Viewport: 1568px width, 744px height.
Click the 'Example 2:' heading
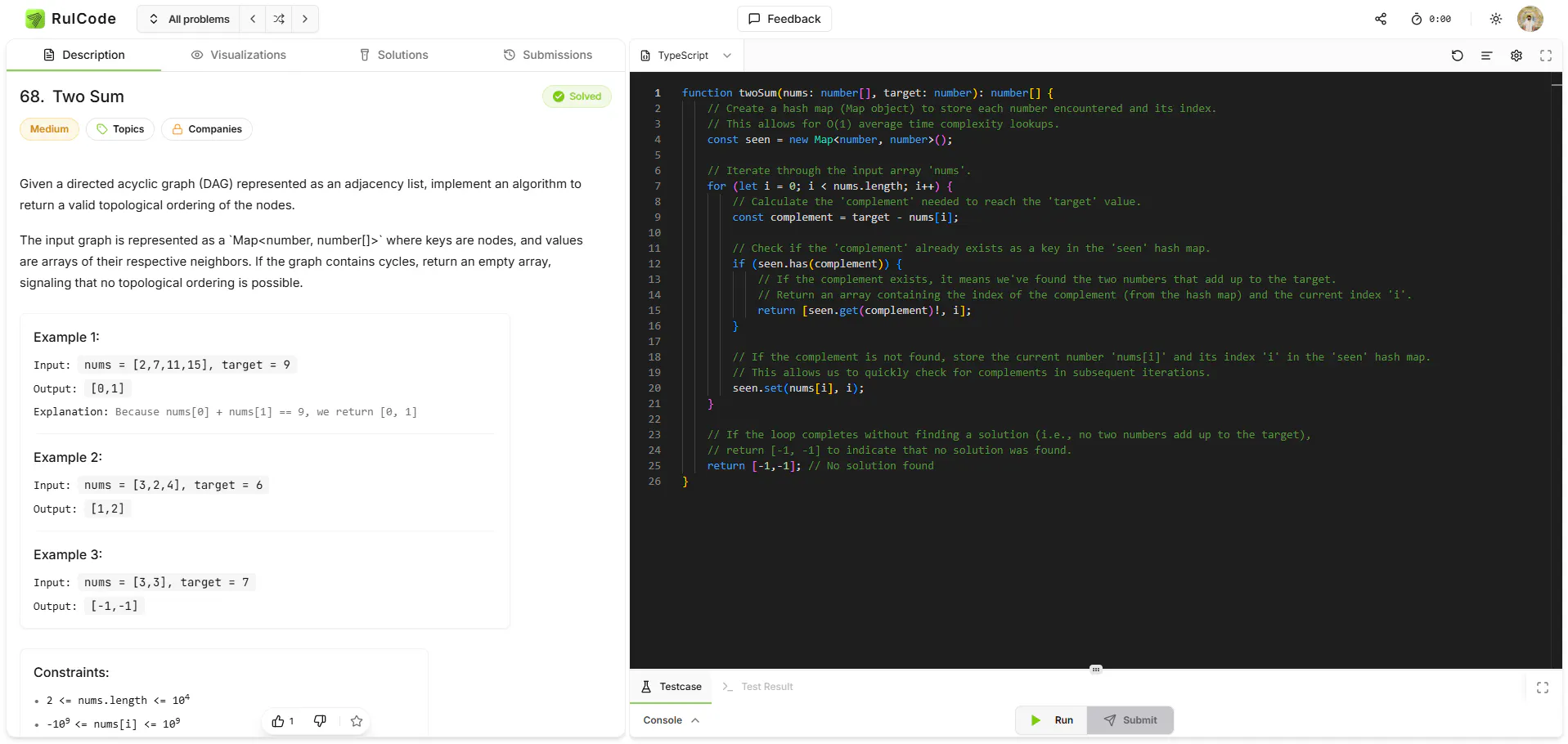[68, 457]
